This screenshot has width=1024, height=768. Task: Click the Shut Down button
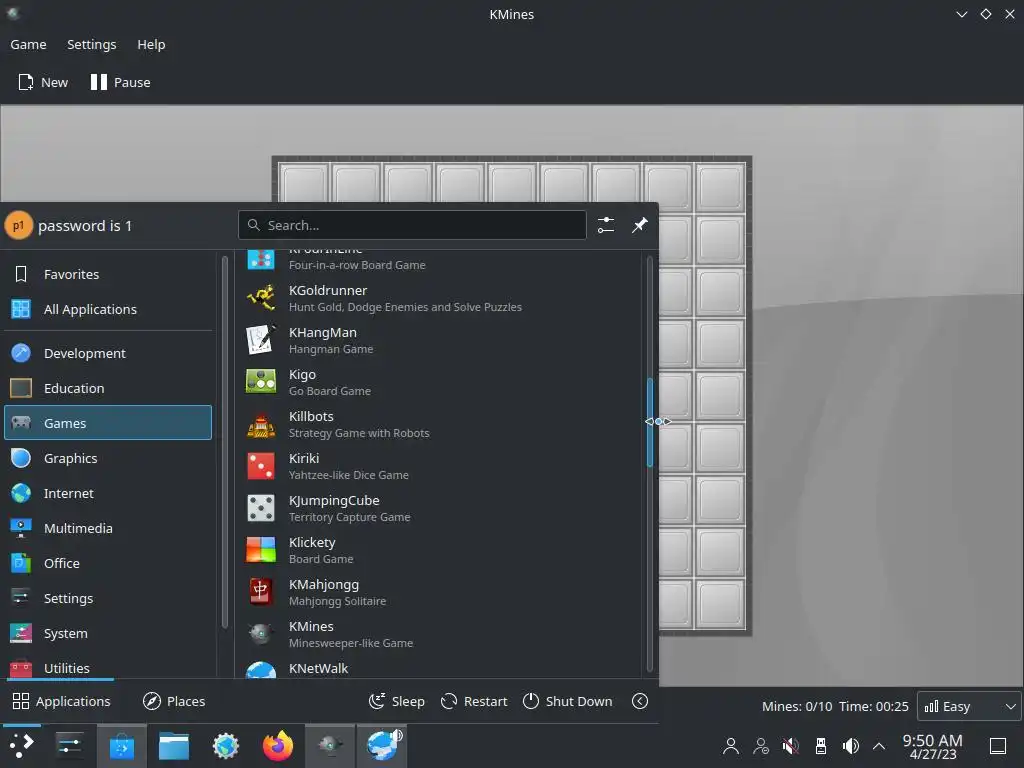point(568,701)
